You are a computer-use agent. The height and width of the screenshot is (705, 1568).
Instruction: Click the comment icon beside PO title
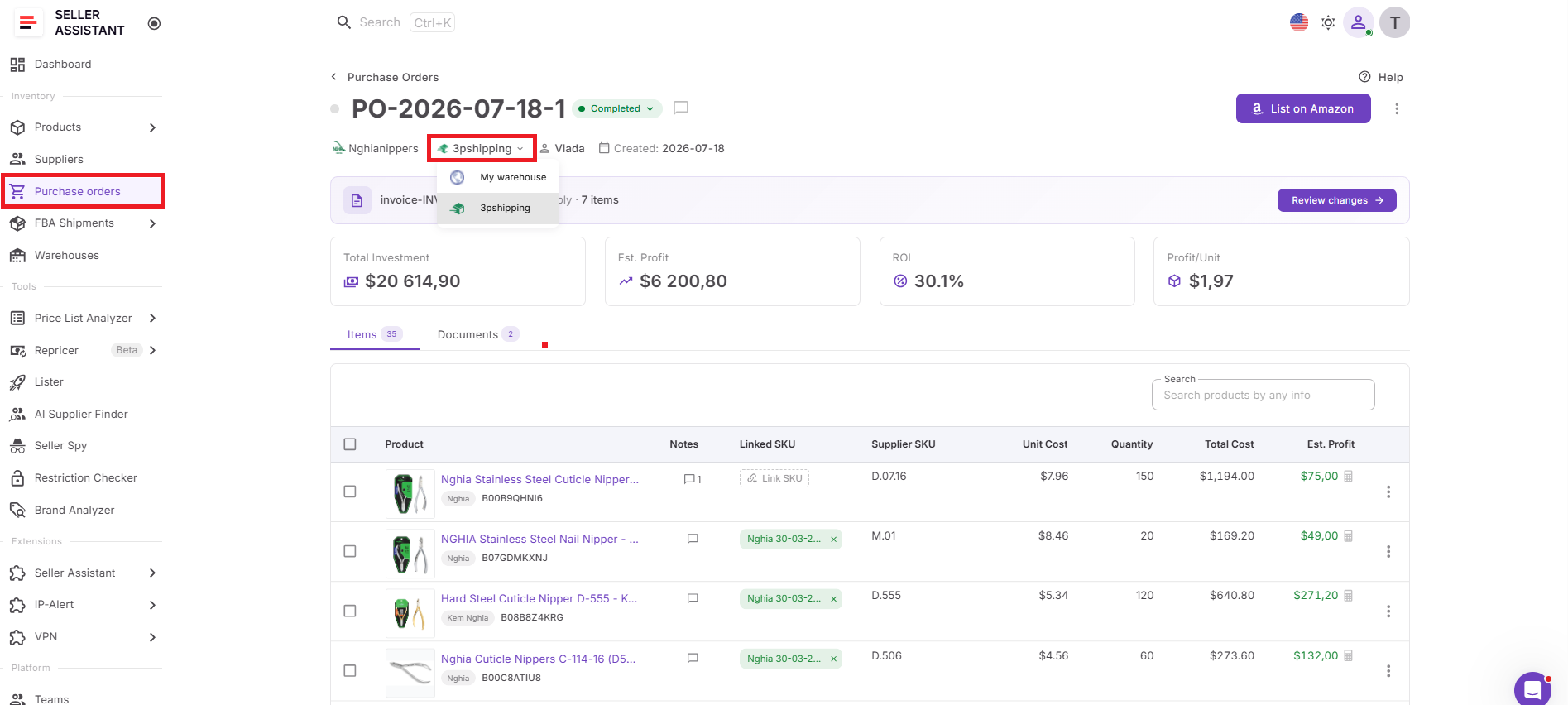pos(681,108)
